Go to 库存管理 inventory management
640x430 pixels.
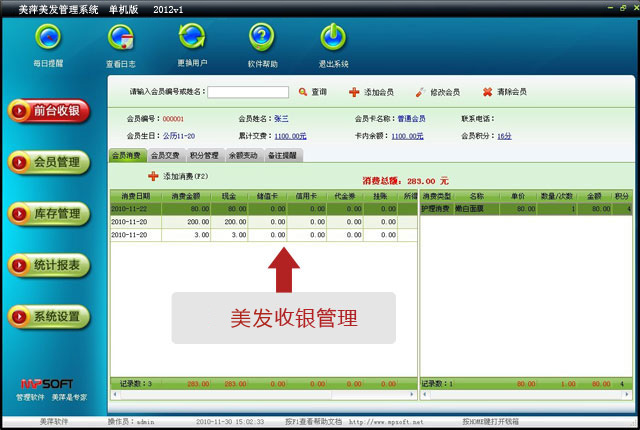pos(49,213)
